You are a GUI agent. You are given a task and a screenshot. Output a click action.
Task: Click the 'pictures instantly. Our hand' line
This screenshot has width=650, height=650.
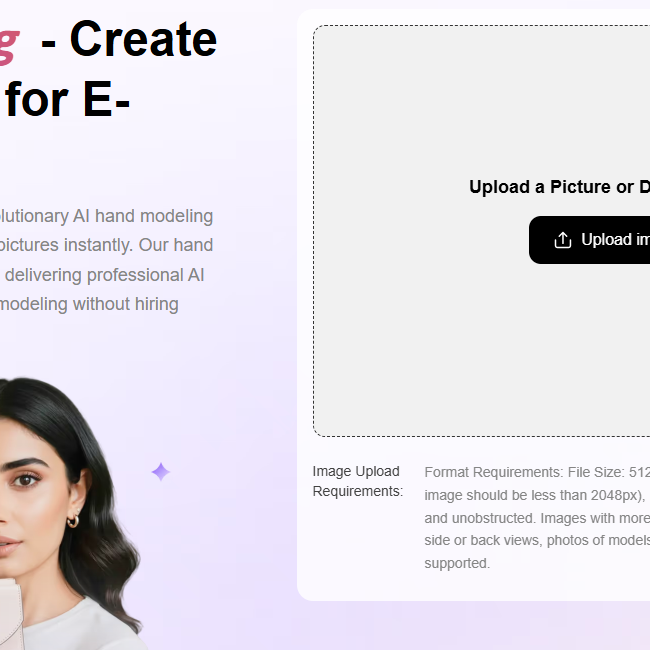pyautogui.click(x=107, y=245)
